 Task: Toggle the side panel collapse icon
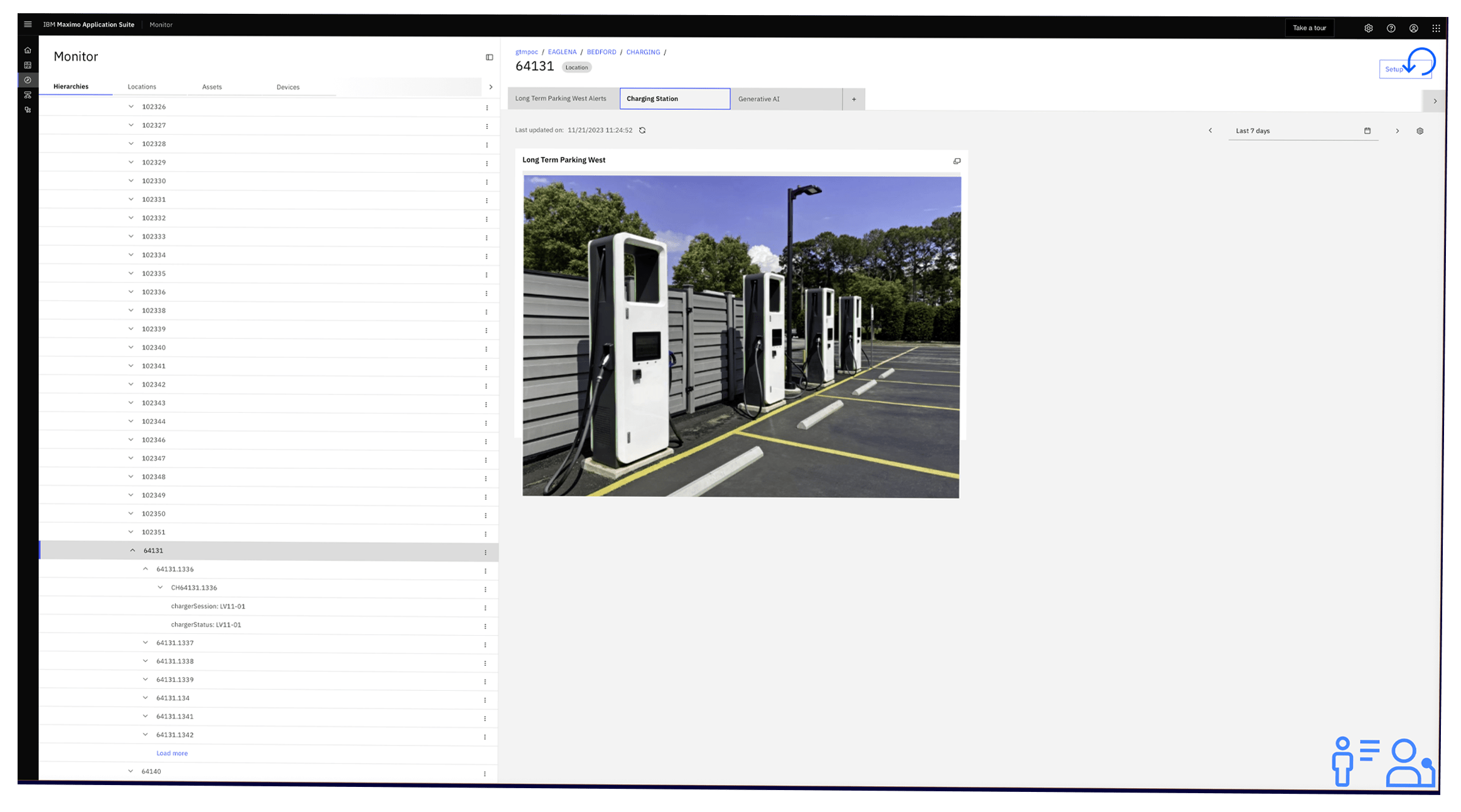(x=489, y=57)
